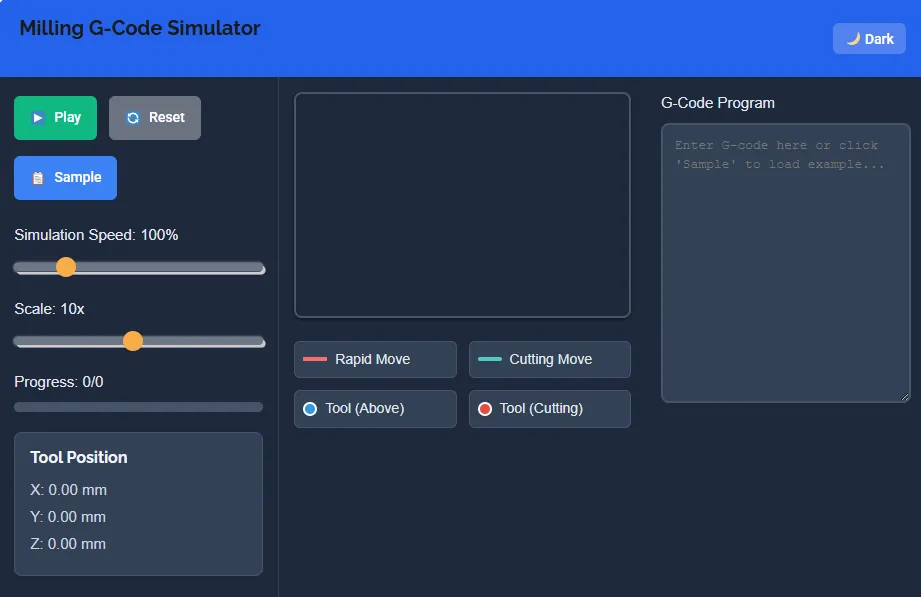Click the red Tool (Cutting) circle icon
The height and width of the screenshot is (597, 921).
click(485, 409)
